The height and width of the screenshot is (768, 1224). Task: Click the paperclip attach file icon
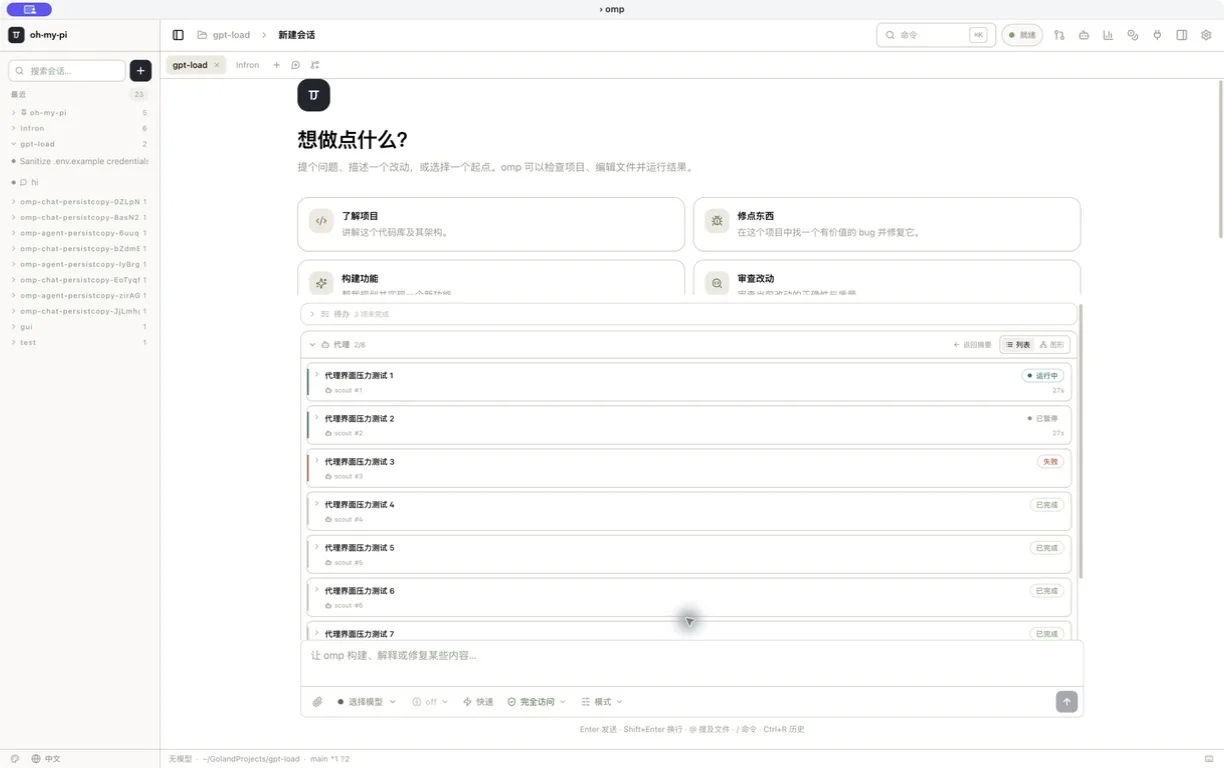point(317,702)
